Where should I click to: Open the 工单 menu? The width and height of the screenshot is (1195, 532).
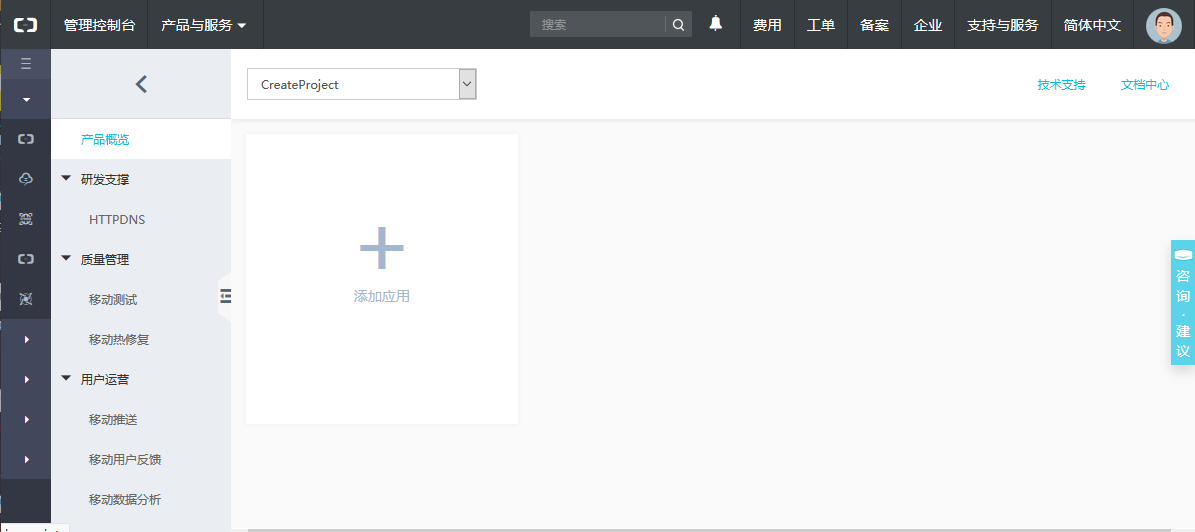(x=821, y=24)
